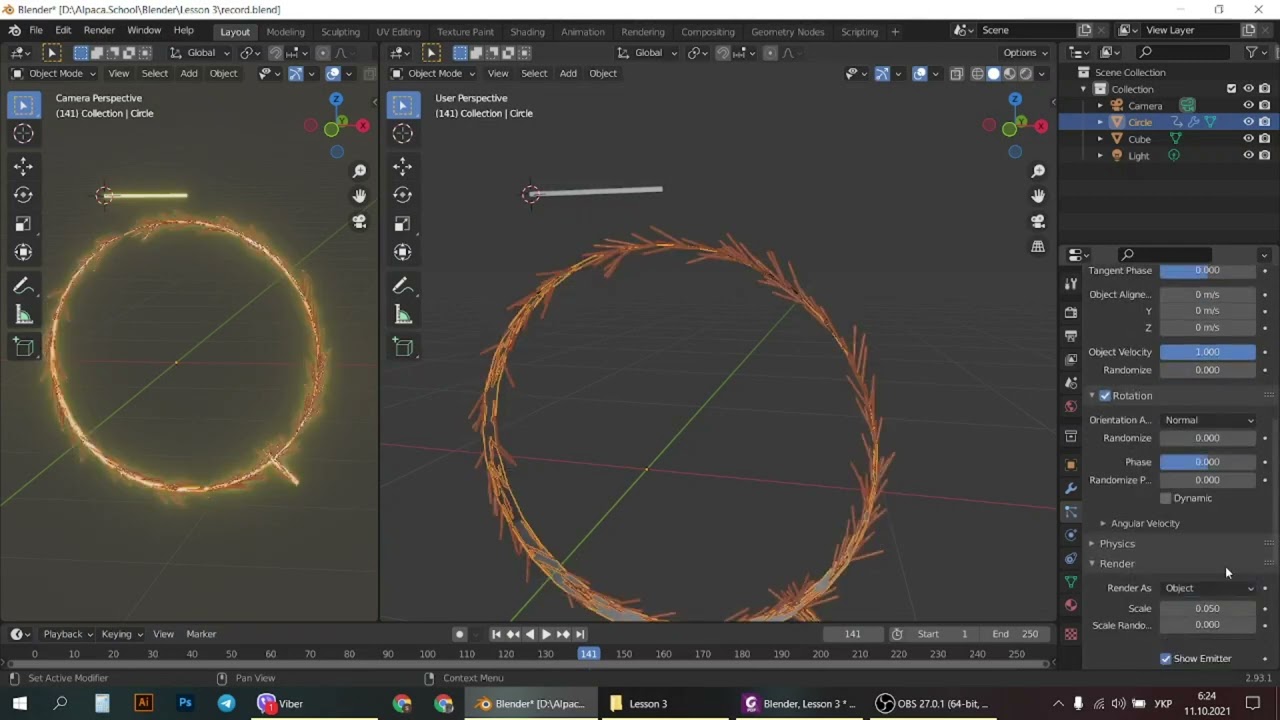Open the Playback dropdown in the timeline
The width and height of the screenshot is (1280, 720).
point(67,634)
